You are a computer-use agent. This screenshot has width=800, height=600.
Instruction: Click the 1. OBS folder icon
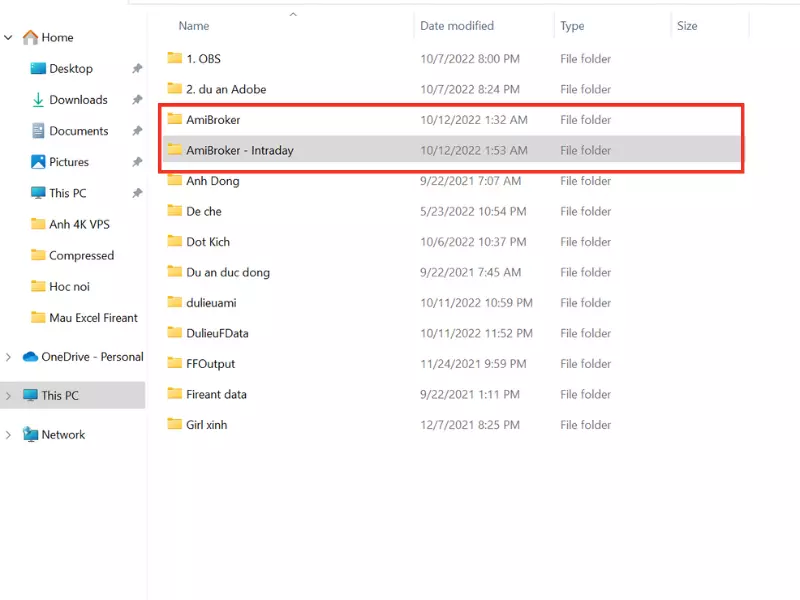pos(174,58)
